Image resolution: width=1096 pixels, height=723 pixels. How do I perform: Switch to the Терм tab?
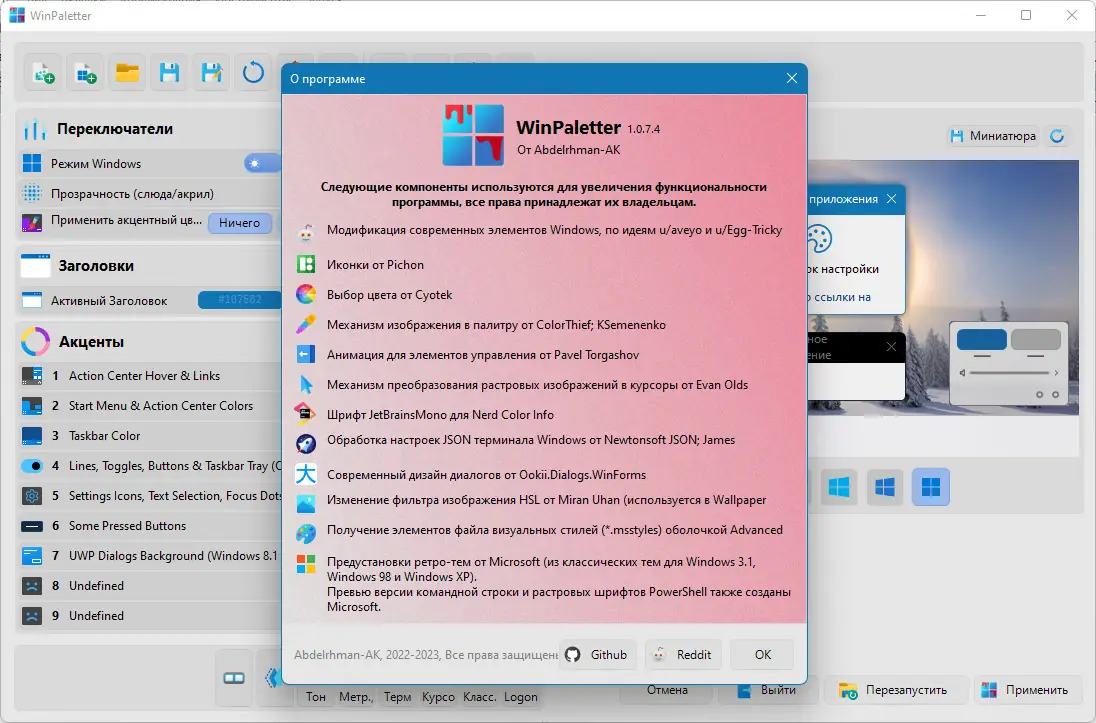[397, 696]
